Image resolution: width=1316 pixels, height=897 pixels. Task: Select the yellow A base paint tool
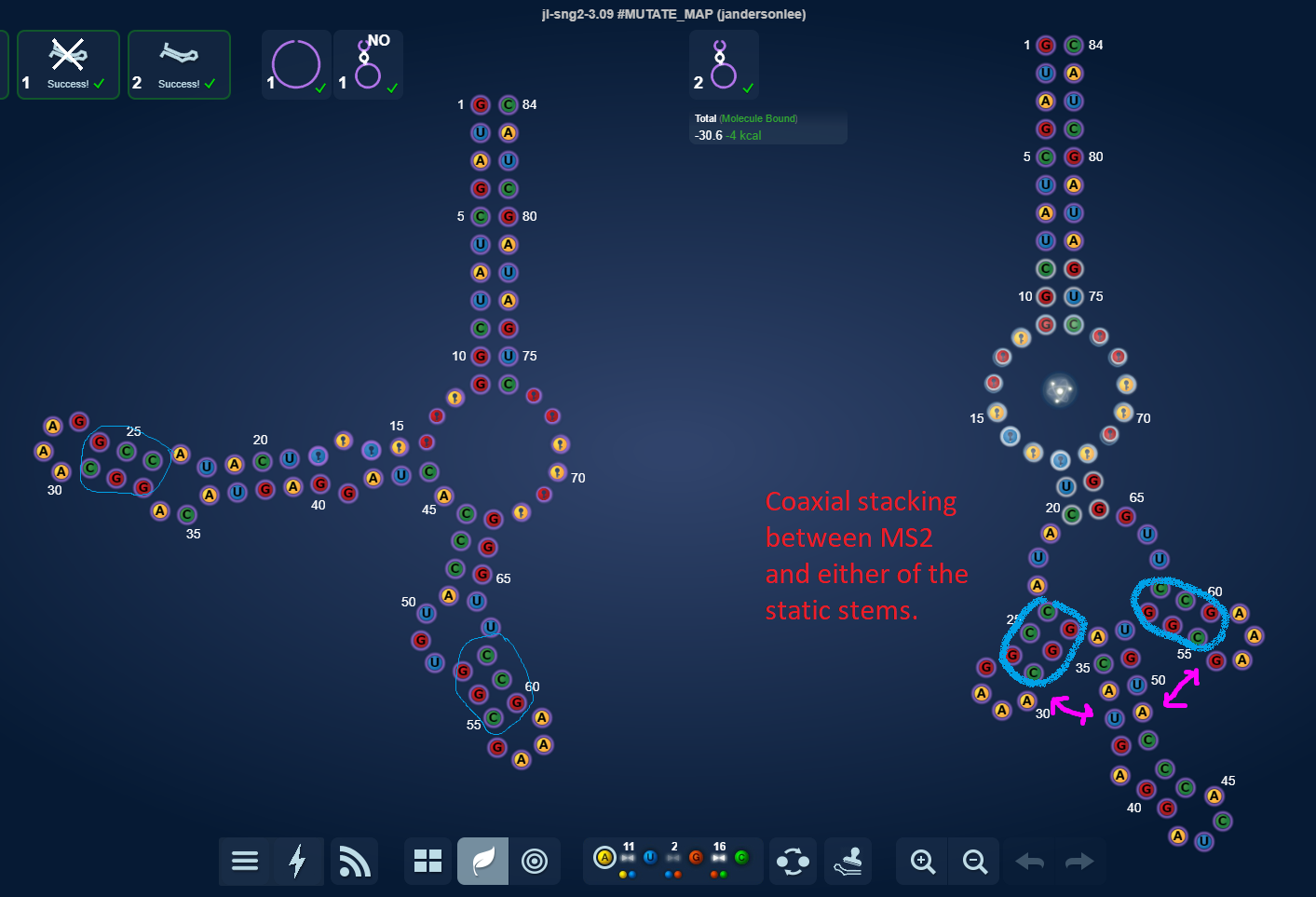tap(604, 857)
